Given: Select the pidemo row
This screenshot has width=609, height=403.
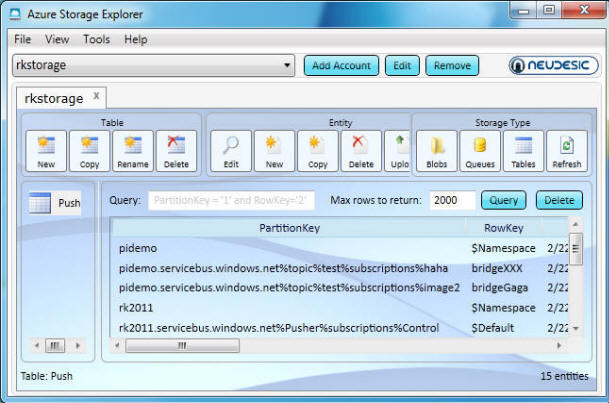Looking at the screenshot, I should click(340, 248).
